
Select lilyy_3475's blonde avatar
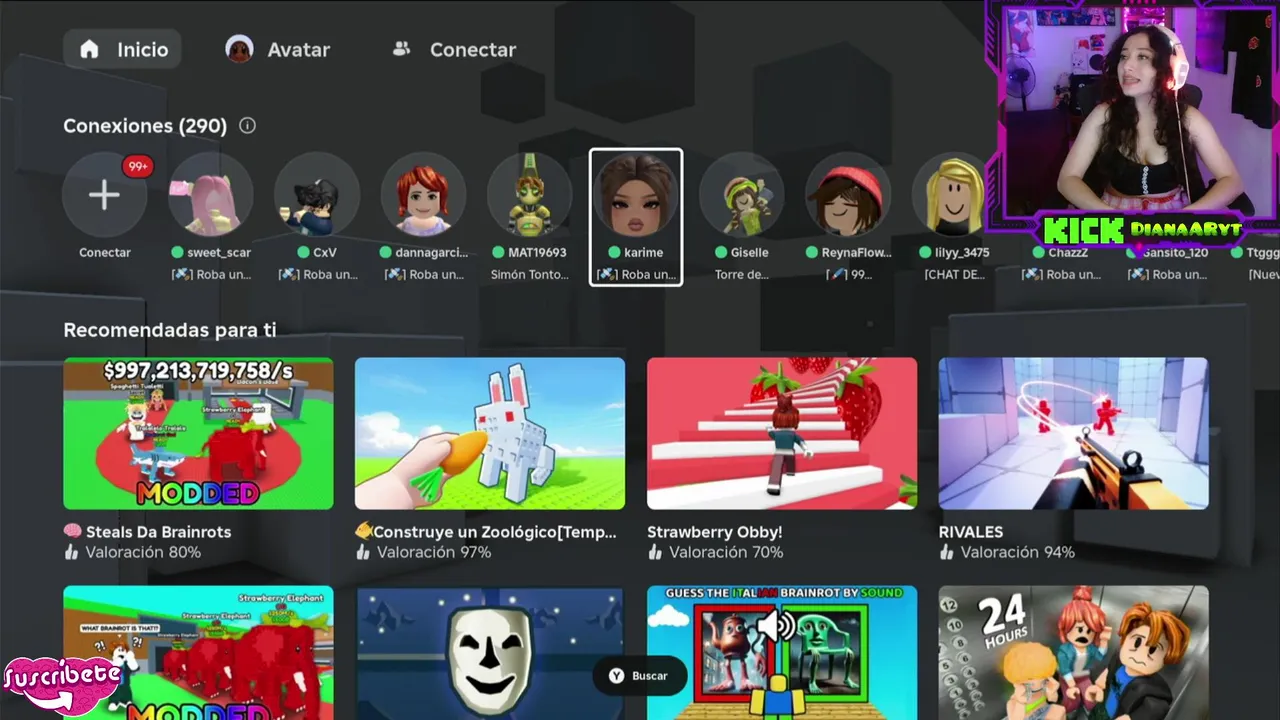(x=953, y=195)
